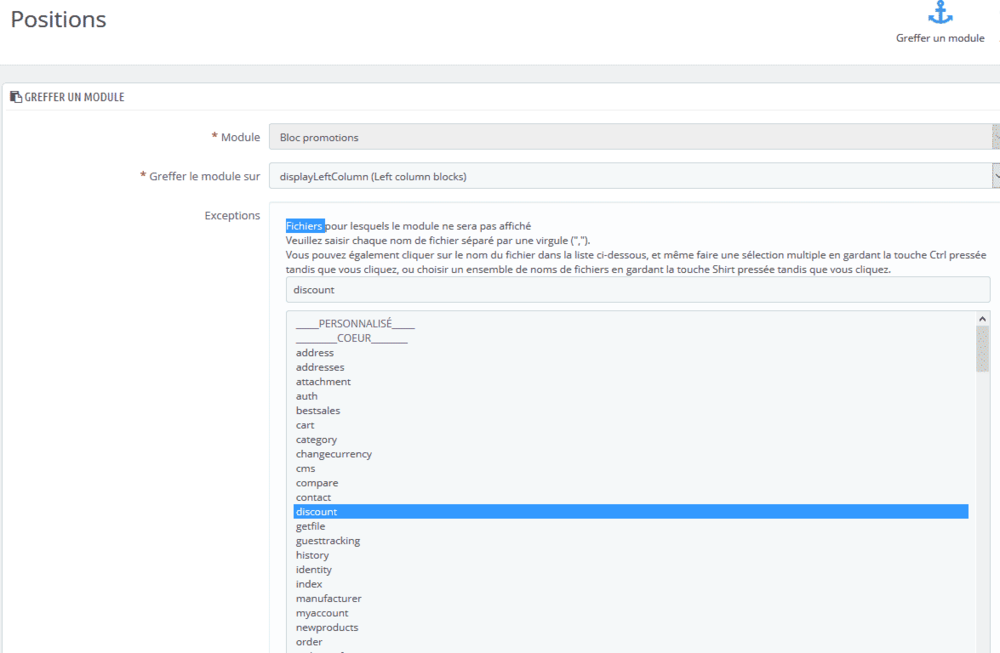The image size is (1000, 653).
Task: Click the highlighted word Fichiers
Action: (305, 226)
